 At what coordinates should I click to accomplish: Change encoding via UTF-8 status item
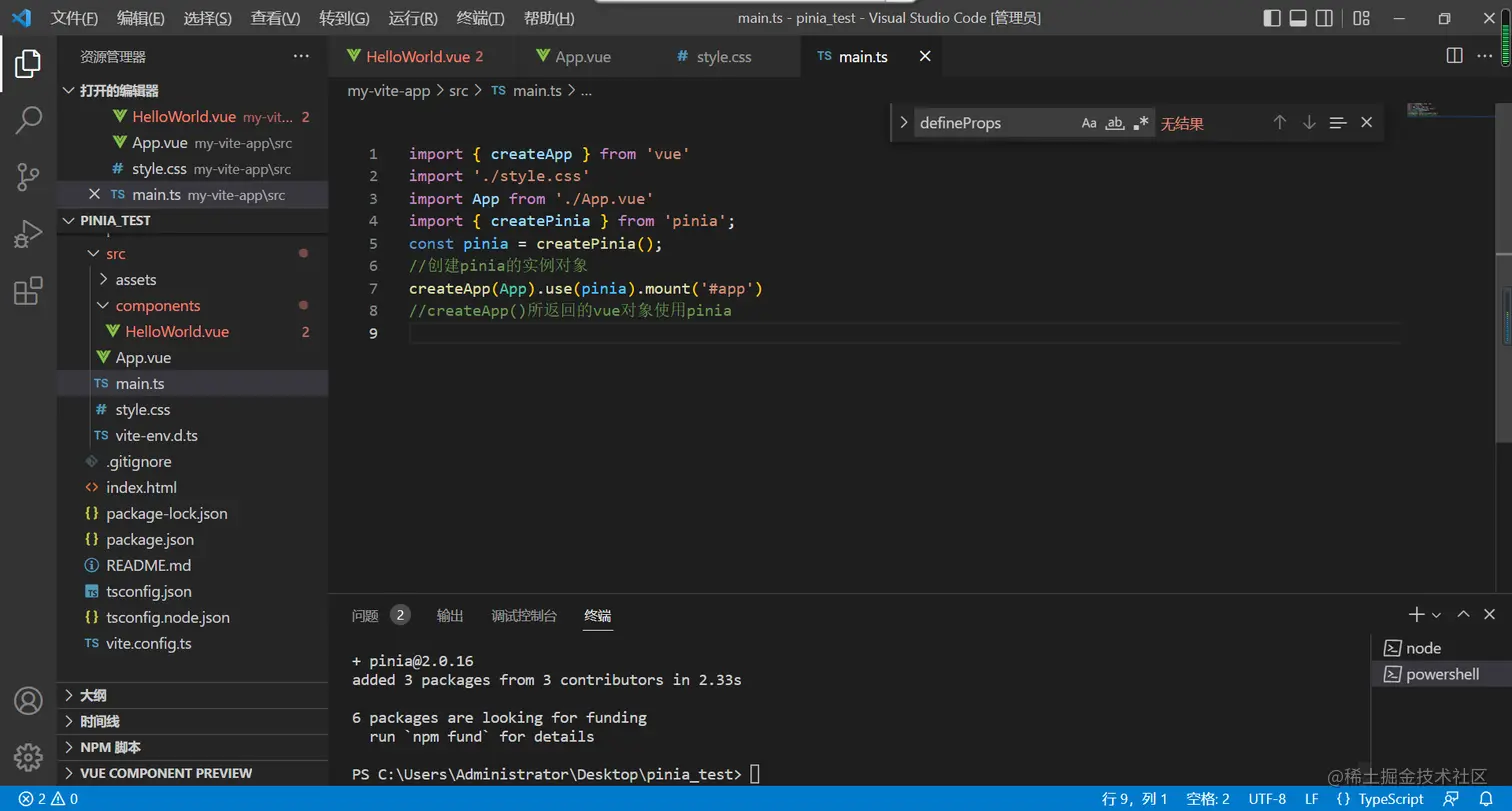1267,799
